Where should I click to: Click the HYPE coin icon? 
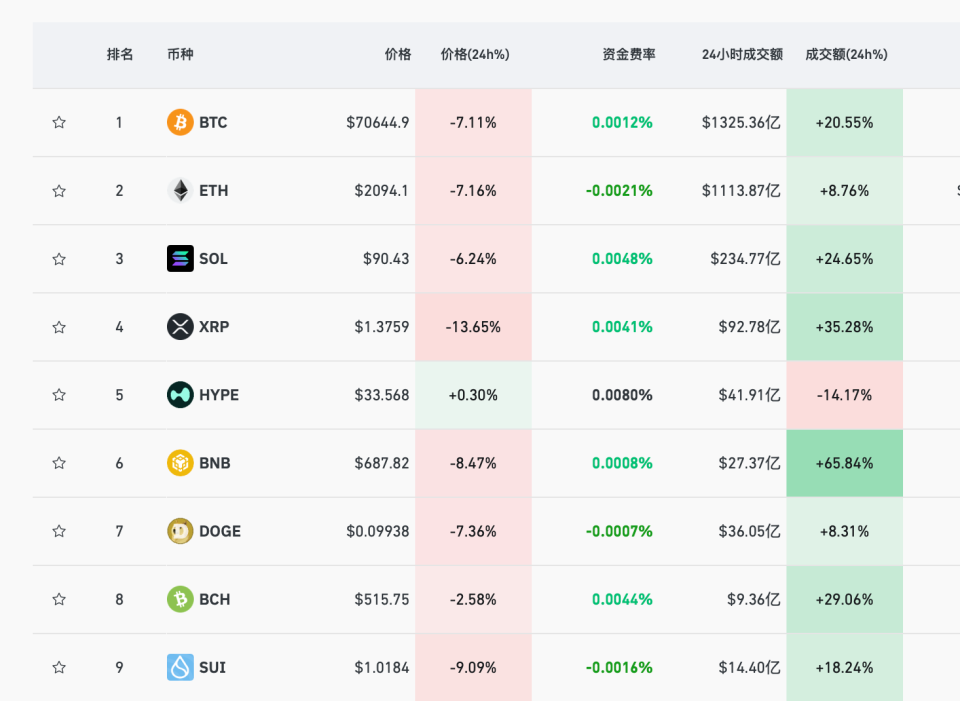180,395
